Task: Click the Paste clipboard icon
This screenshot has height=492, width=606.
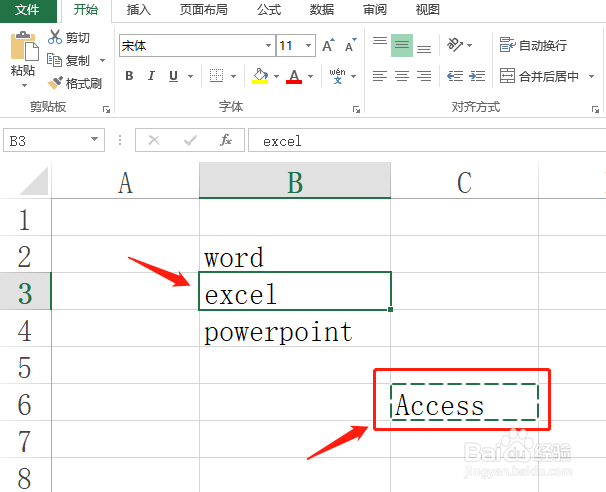Action: point(24,46)
